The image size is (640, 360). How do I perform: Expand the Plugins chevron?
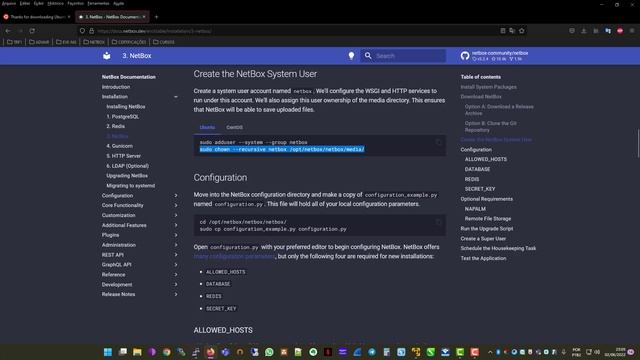click(176, 235)
